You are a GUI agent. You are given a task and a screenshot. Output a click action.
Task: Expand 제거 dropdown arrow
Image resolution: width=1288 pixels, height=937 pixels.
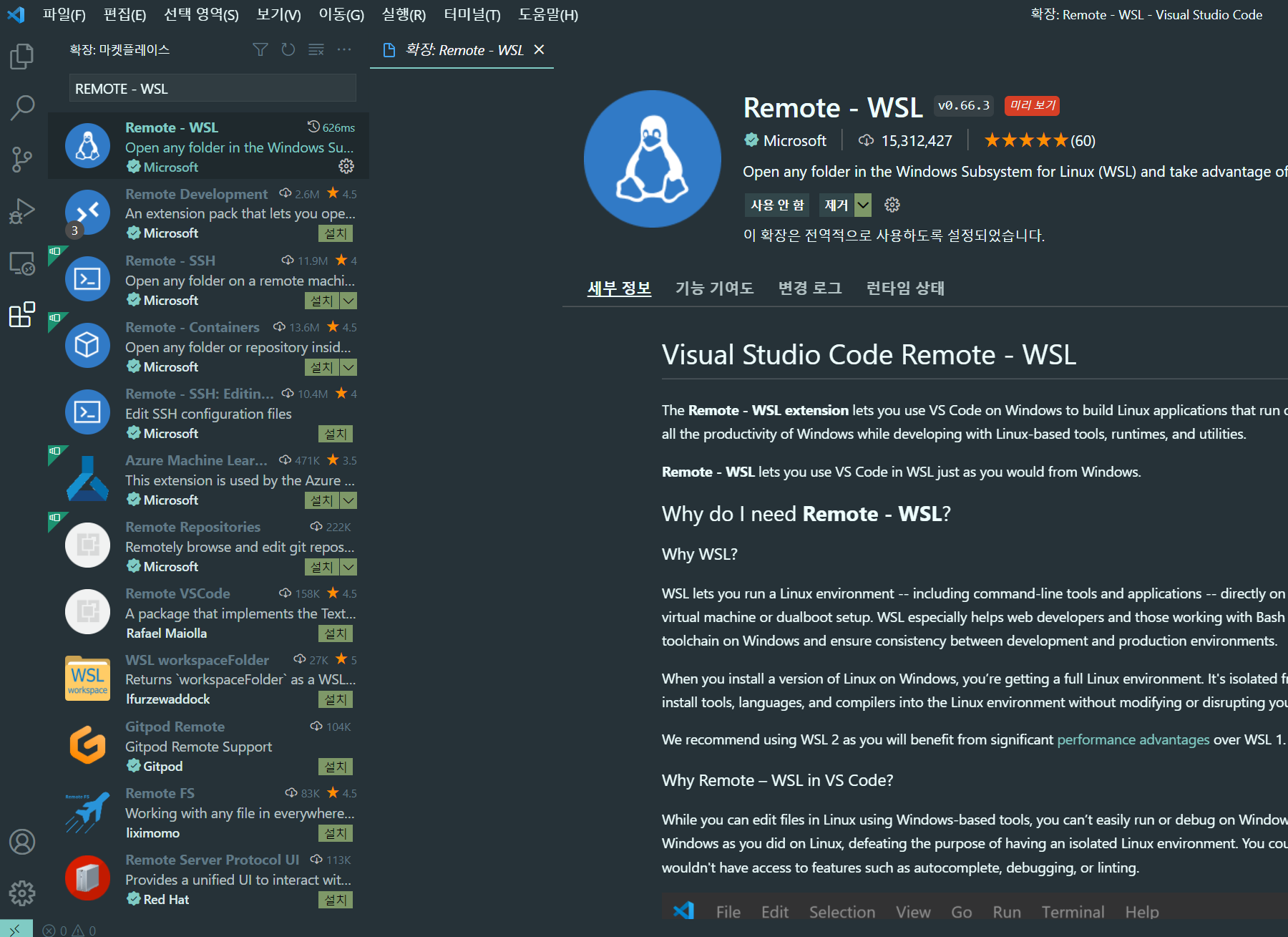click(864, 205)
